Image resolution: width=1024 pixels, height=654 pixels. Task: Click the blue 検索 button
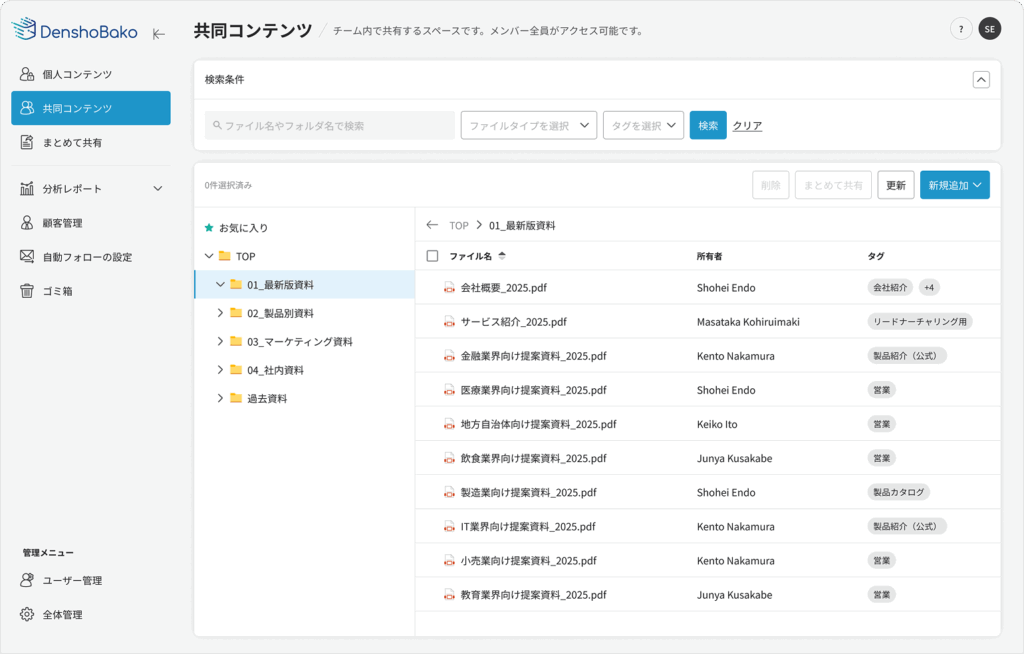click(708, 125)
